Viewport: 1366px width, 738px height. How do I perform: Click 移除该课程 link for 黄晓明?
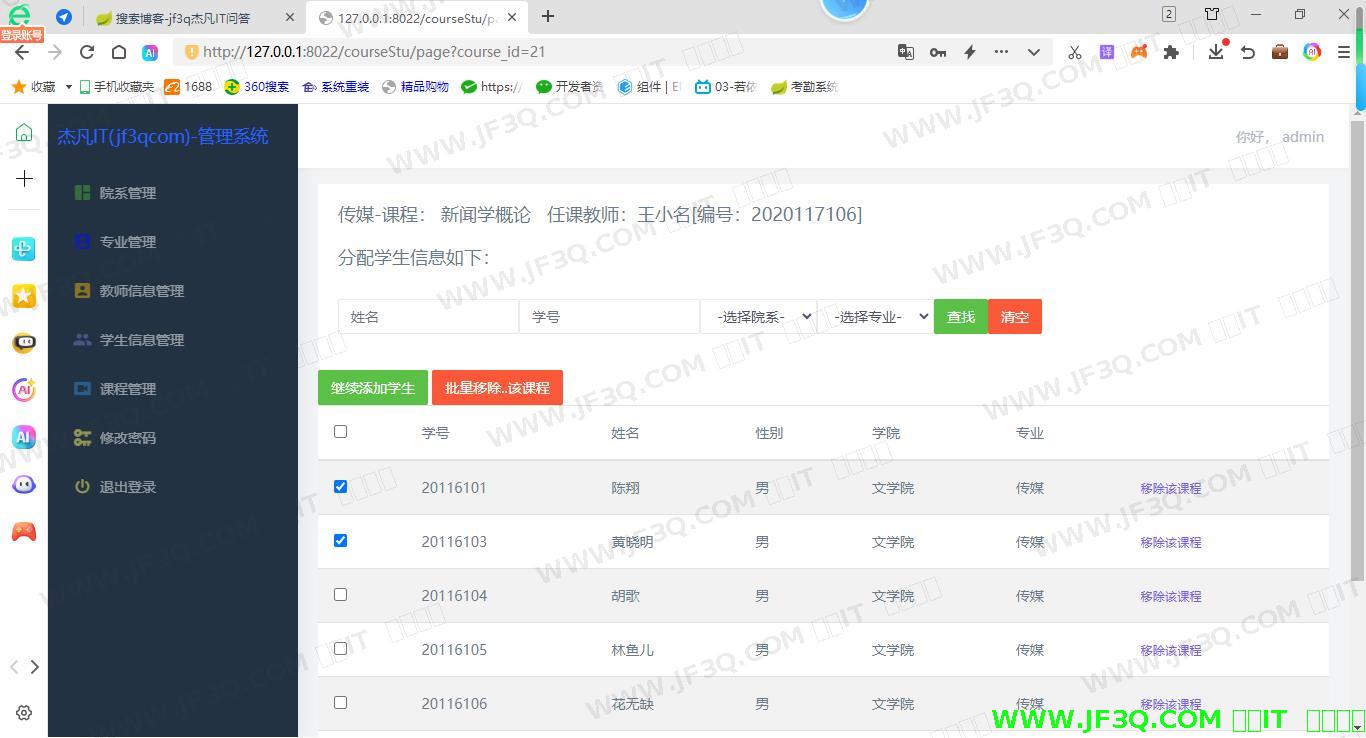point(1170,542)
